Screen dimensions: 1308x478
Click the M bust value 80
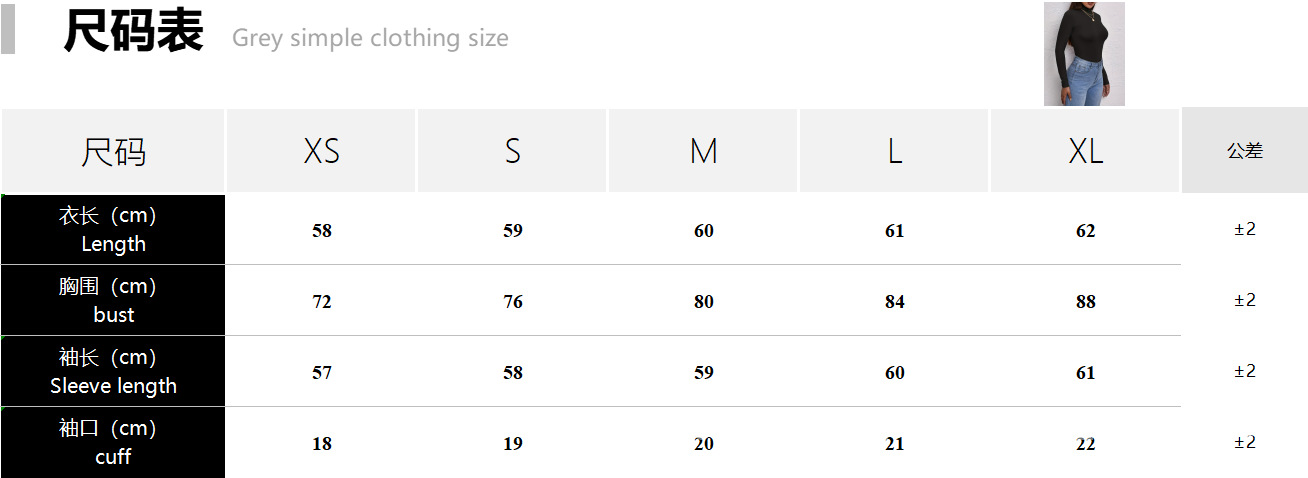click(704, 302)
